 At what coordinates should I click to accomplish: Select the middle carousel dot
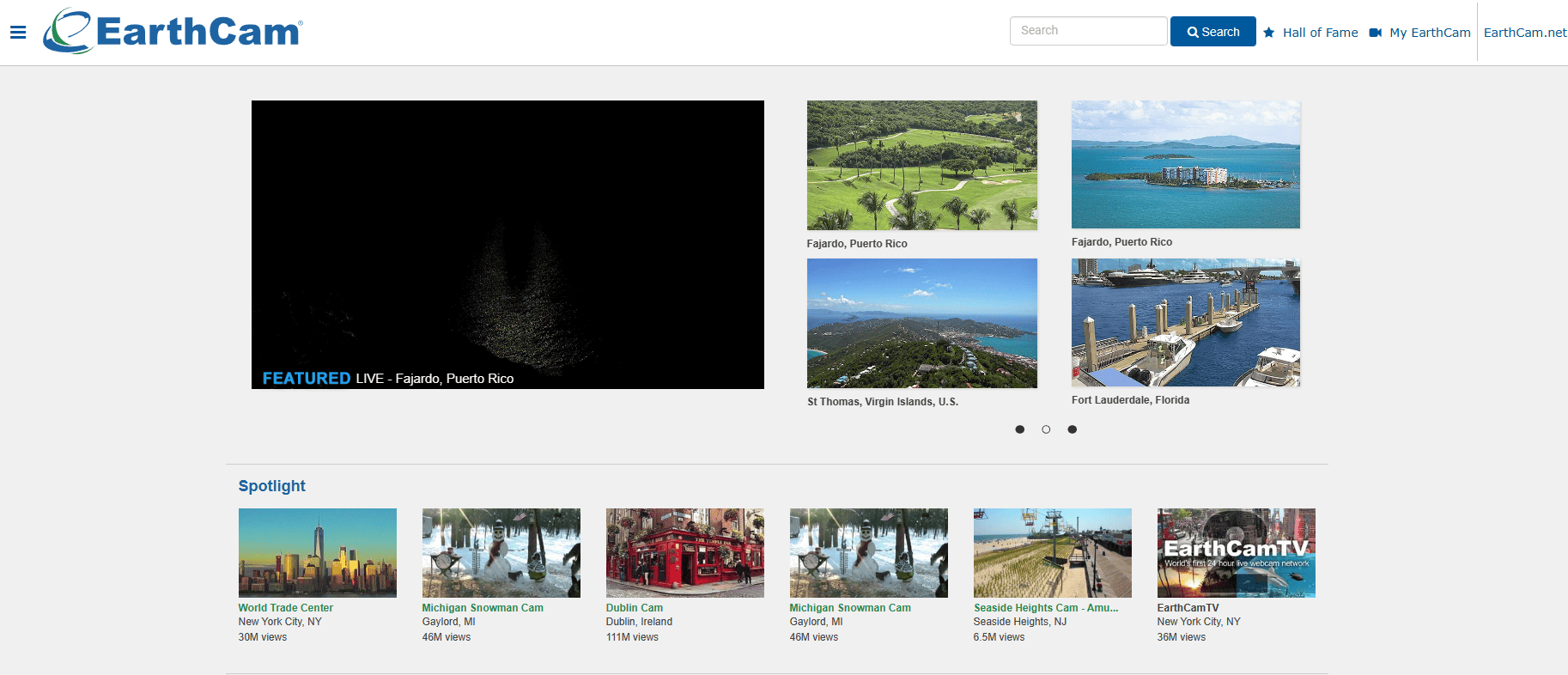pyautogui.click(x=1046, y=429)
